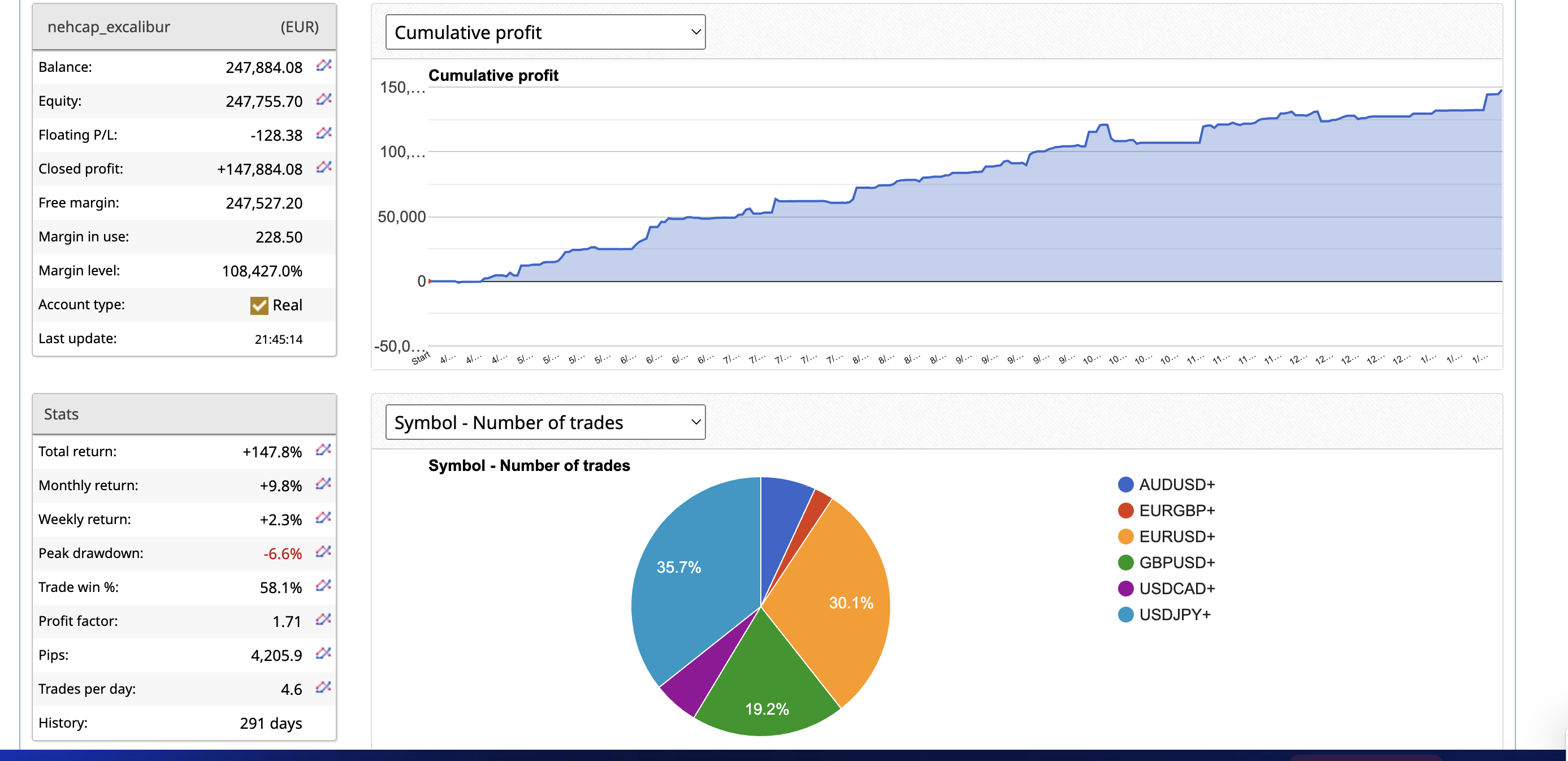This screenshot has height=761, width=1568.
Task: Click the Stats panel header
Action: (x=62, y=414)
